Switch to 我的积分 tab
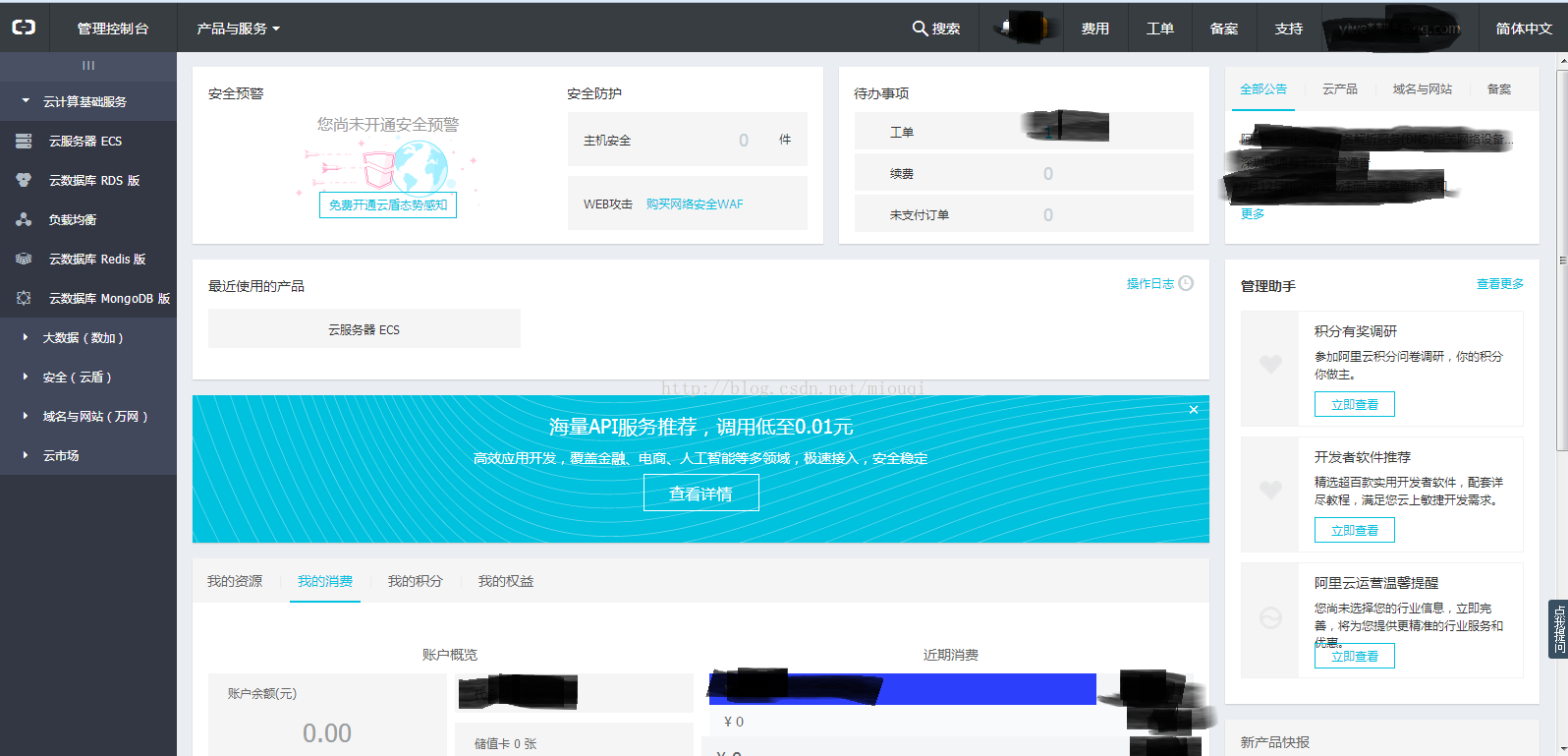The image size is (1568, 756). 416,581
